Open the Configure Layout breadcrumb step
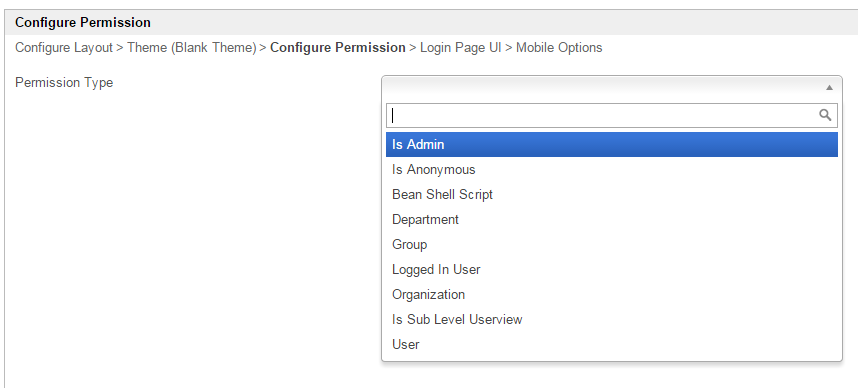This screenshot has height=388, width=858. [64, 48]
